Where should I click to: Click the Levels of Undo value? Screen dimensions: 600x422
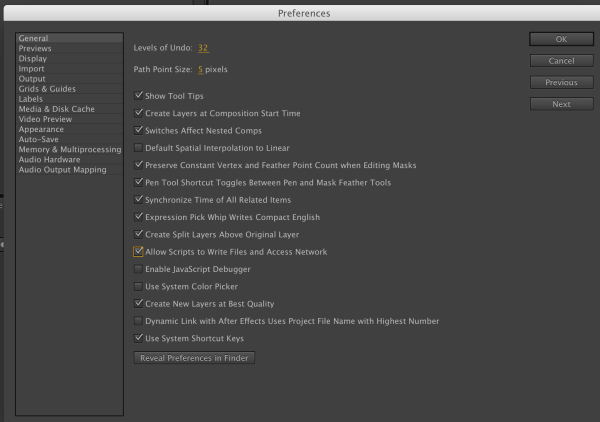coord(203,47)
